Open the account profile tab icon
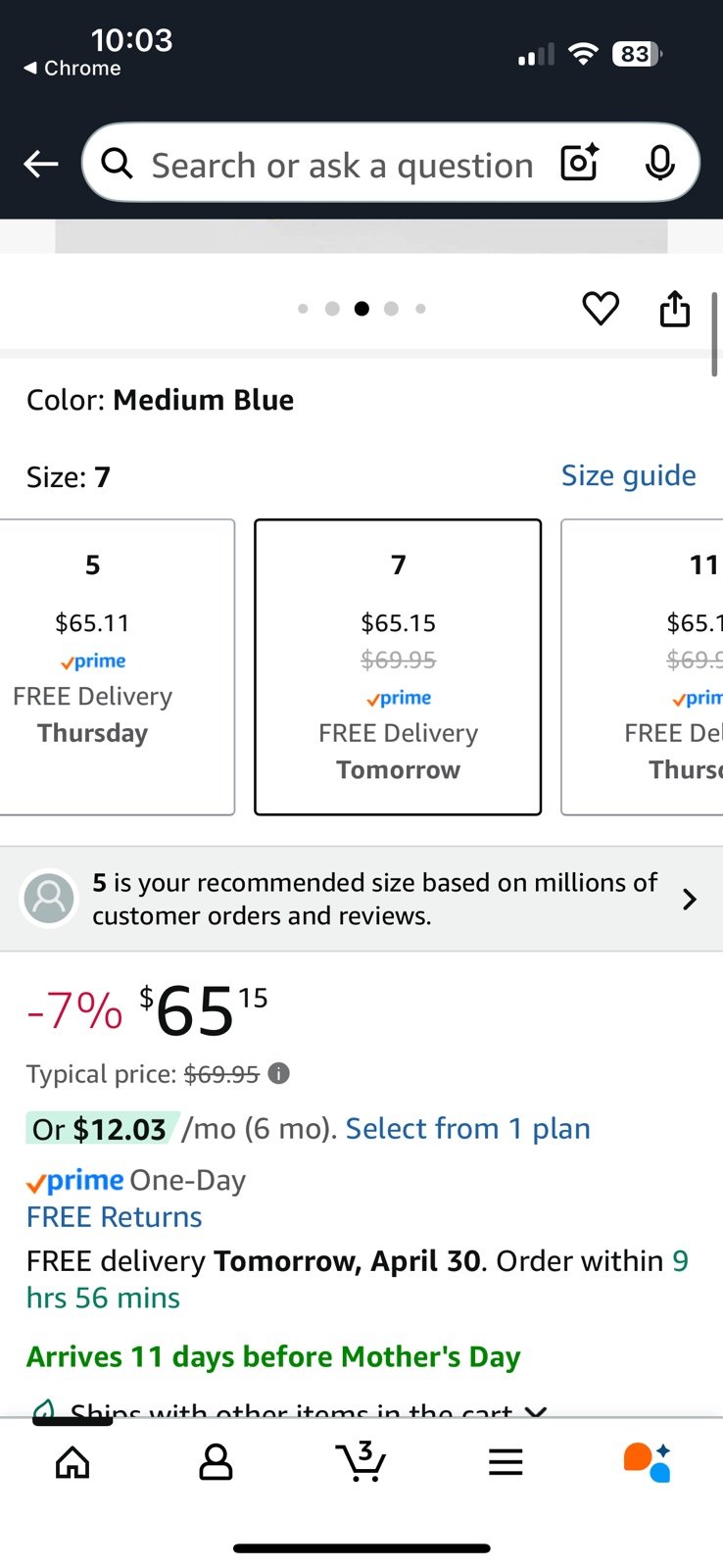Viewport: 723px width, 1568px height. tap(216, 1462)
